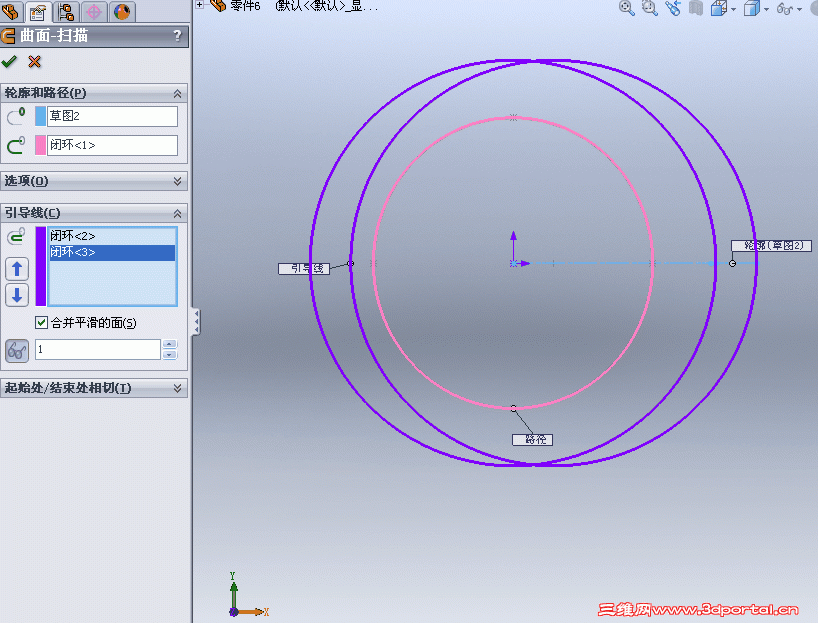Decrease the section number with the down spinner
Screen dimensions: 818x623
170,355
